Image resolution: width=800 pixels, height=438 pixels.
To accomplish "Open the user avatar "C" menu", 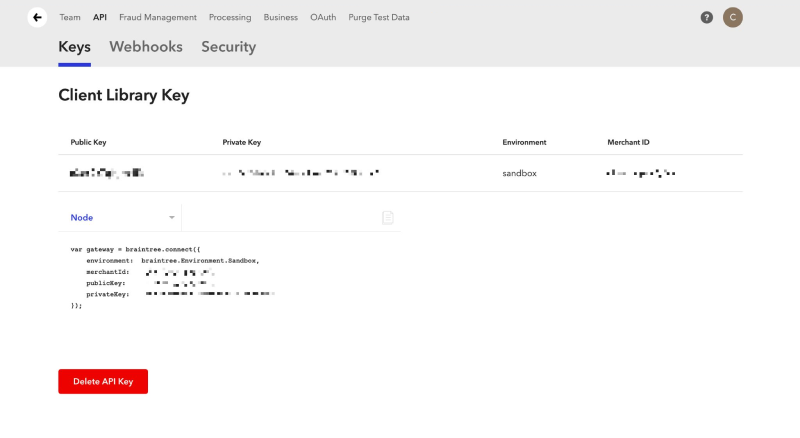I will [x=733, y=17].
